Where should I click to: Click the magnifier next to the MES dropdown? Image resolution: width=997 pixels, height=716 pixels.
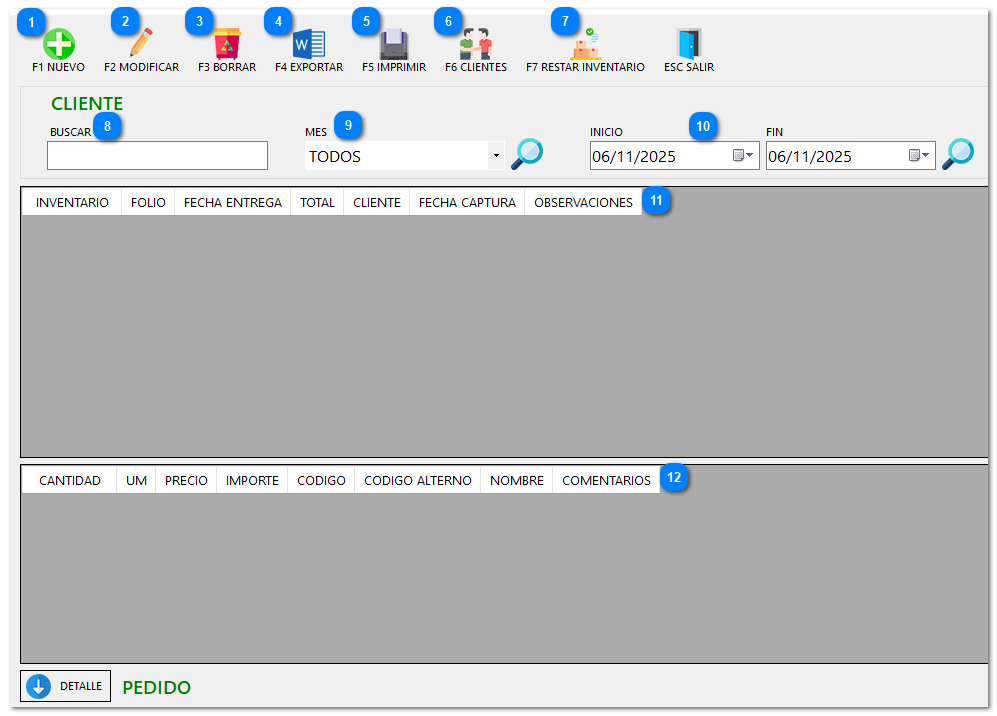(527, 154)
